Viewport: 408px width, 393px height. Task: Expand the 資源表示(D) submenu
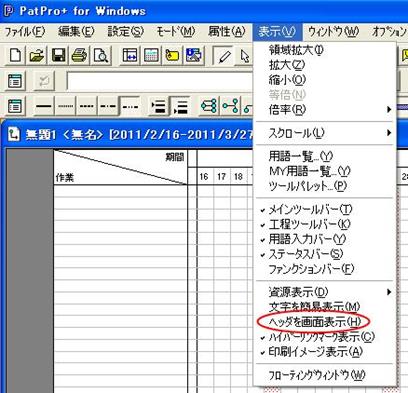(x=325, y=292)
